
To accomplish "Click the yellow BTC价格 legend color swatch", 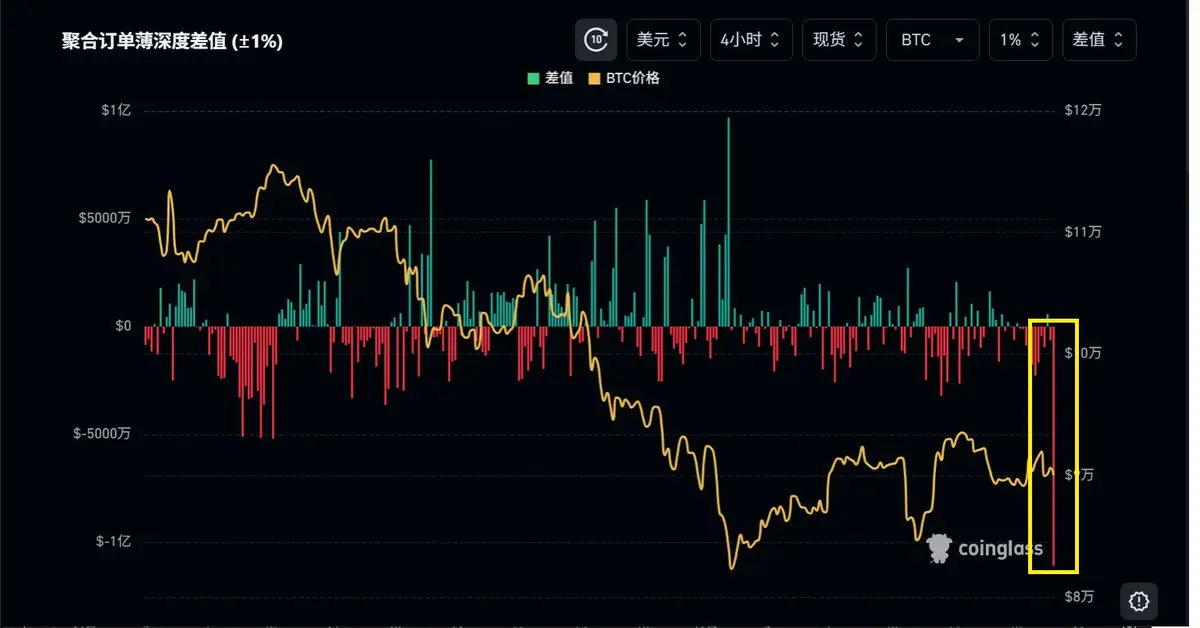I will (594, 78).
